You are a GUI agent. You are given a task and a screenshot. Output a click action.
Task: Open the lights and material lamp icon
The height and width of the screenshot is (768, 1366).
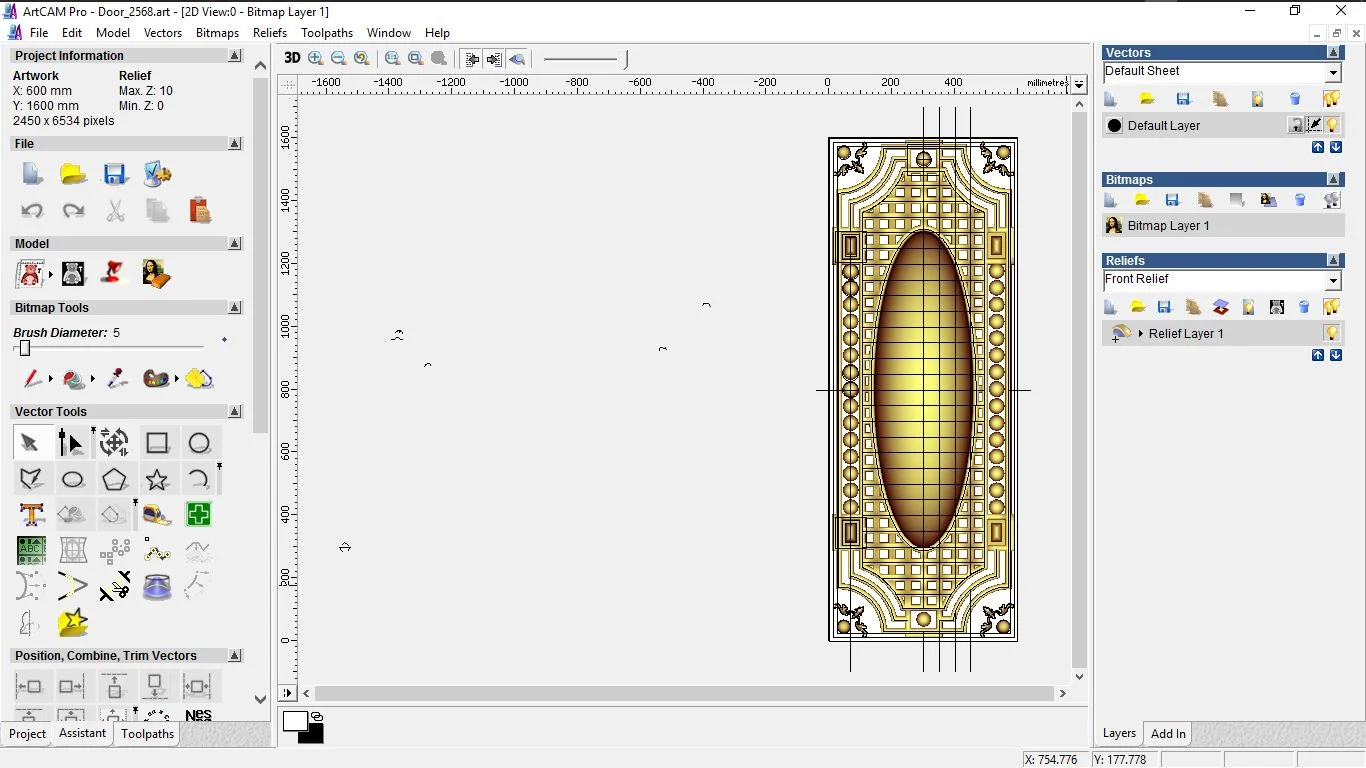click(114, 273)
